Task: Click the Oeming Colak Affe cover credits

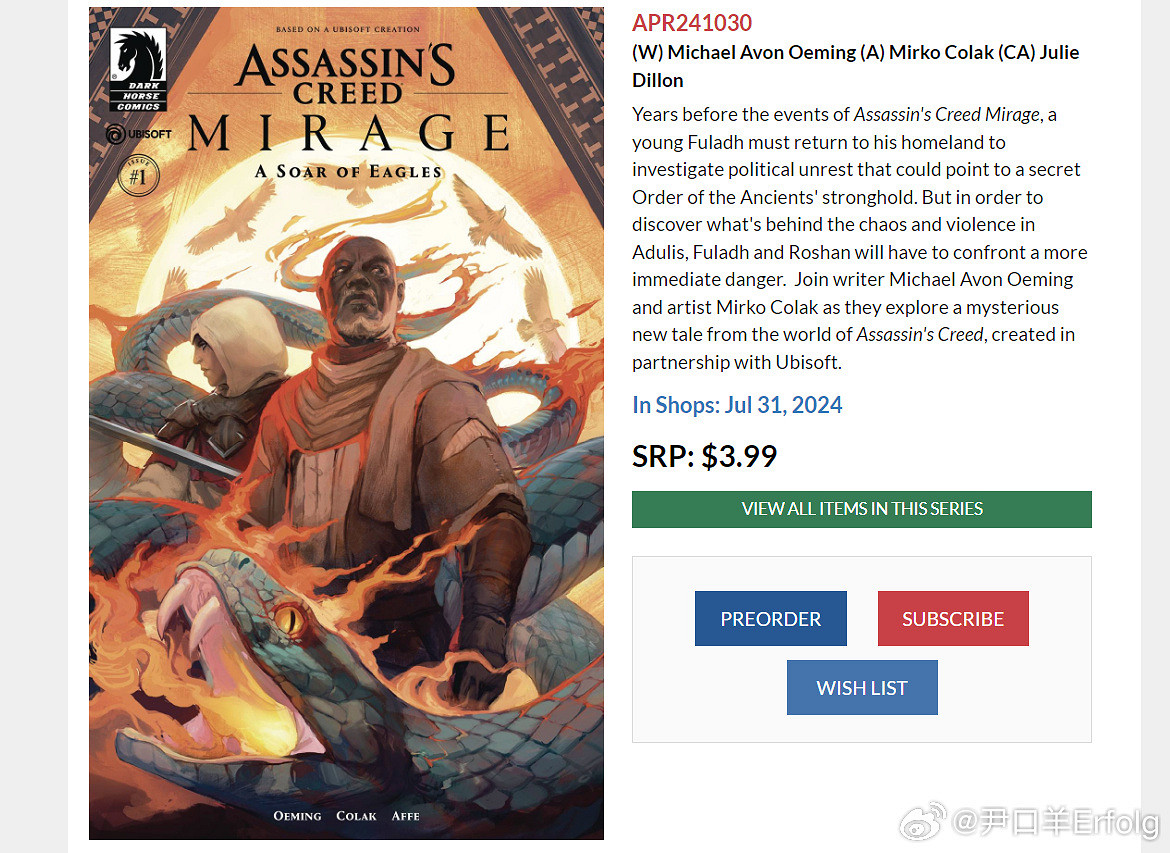Action: tap(346, 816)
